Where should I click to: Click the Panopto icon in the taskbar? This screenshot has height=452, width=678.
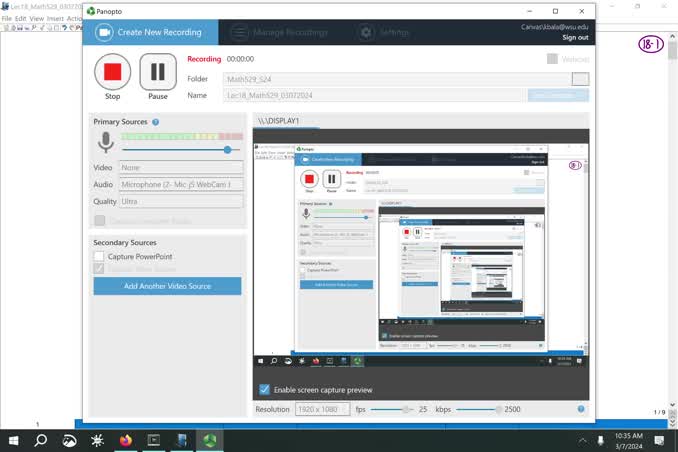tap(210, 440)
